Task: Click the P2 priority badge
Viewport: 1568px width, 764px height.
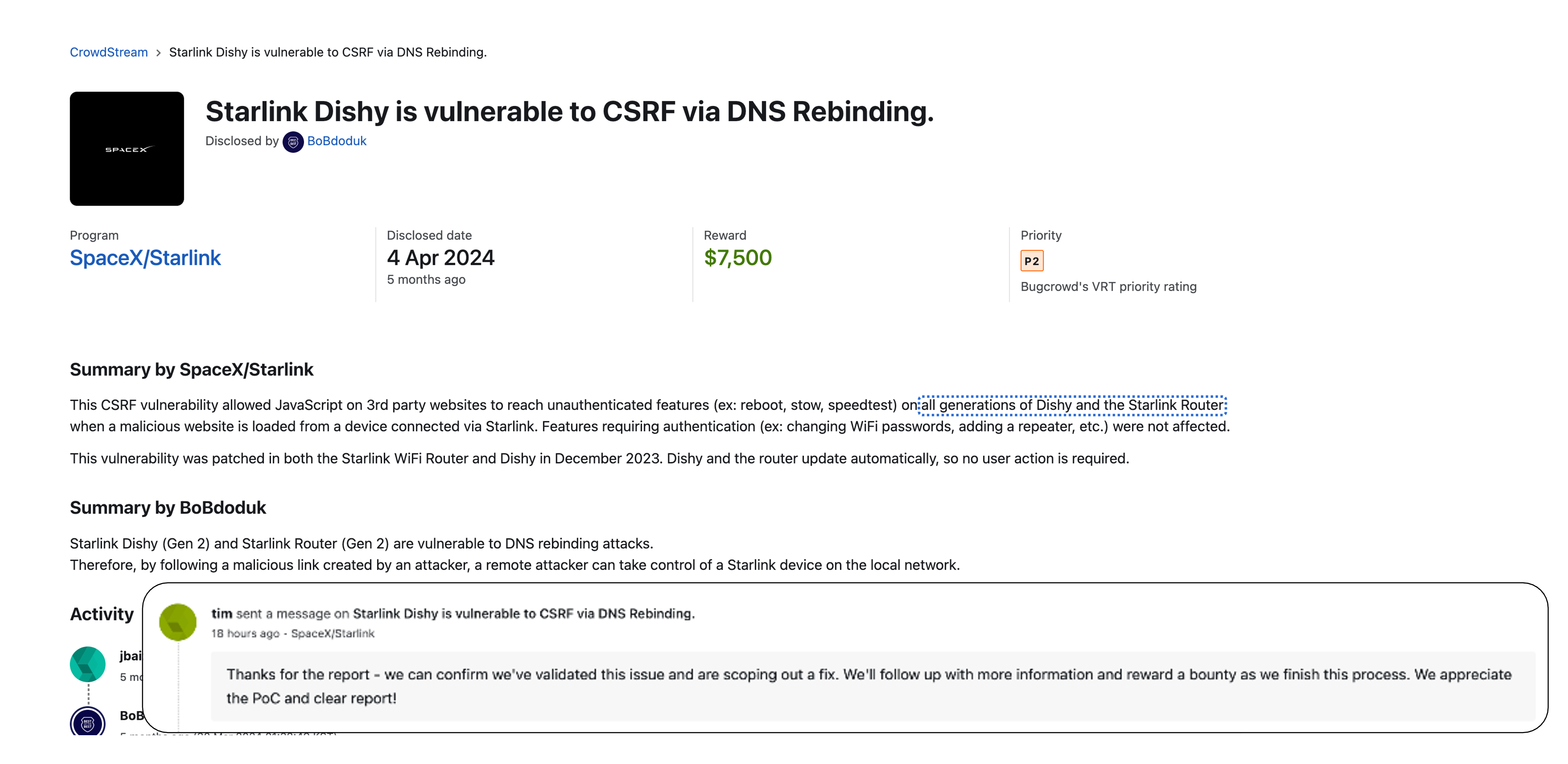Action: pos(1031,261)
